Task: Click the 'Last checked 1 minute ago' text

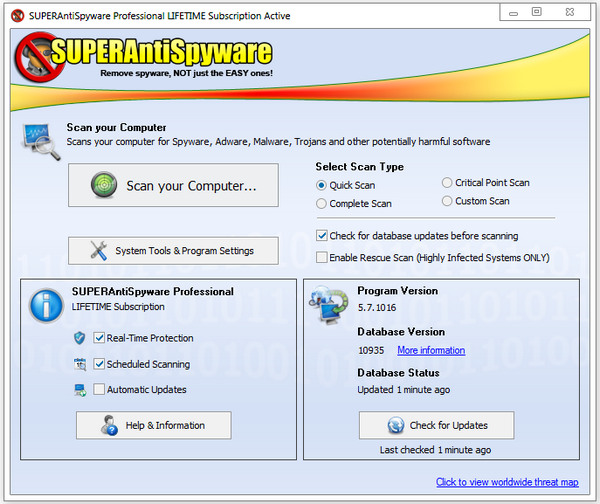Action: point(435,450)
